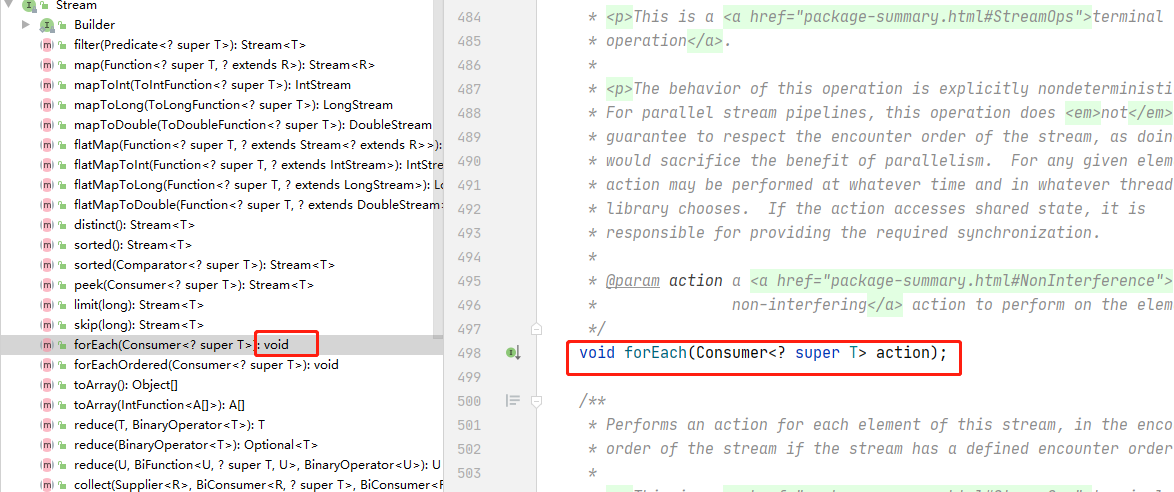
Task: Select reduce(BinaryOperator<T>): Optional<T> entry
Action: coord(195,445)
